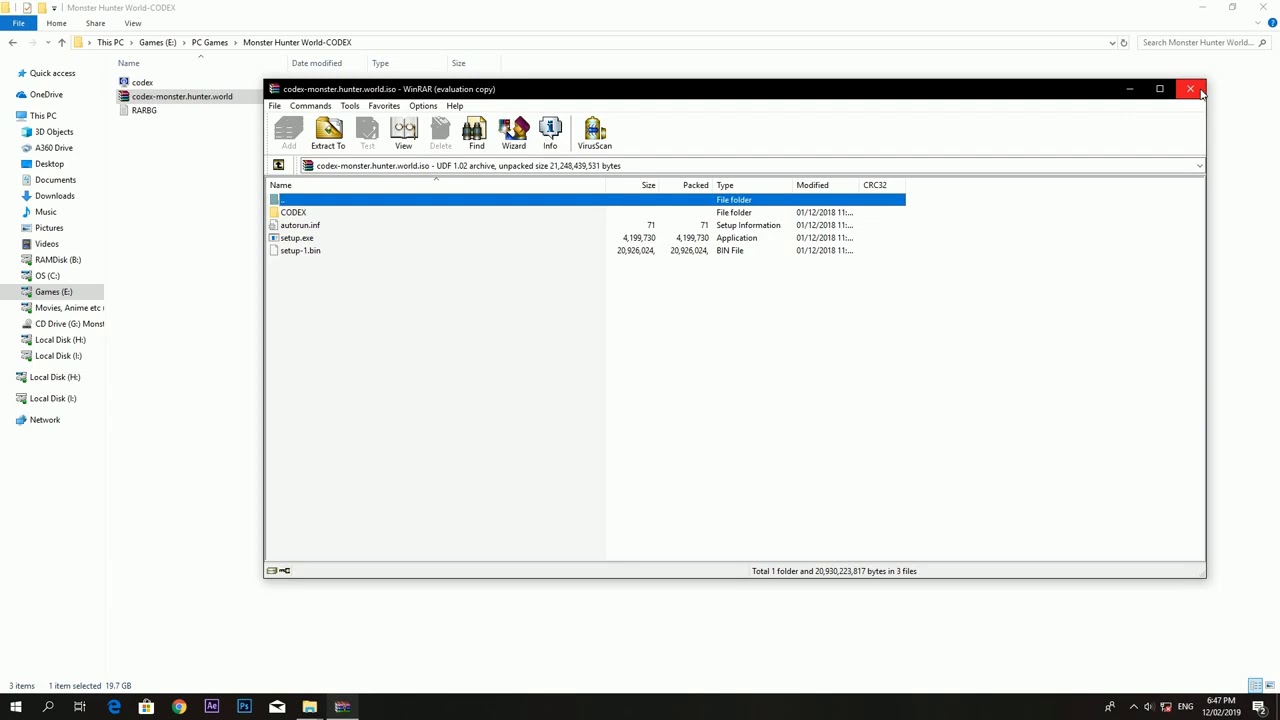Open WinRAR Tools menu
The image size is (1280, 720).
pos(349,106)
